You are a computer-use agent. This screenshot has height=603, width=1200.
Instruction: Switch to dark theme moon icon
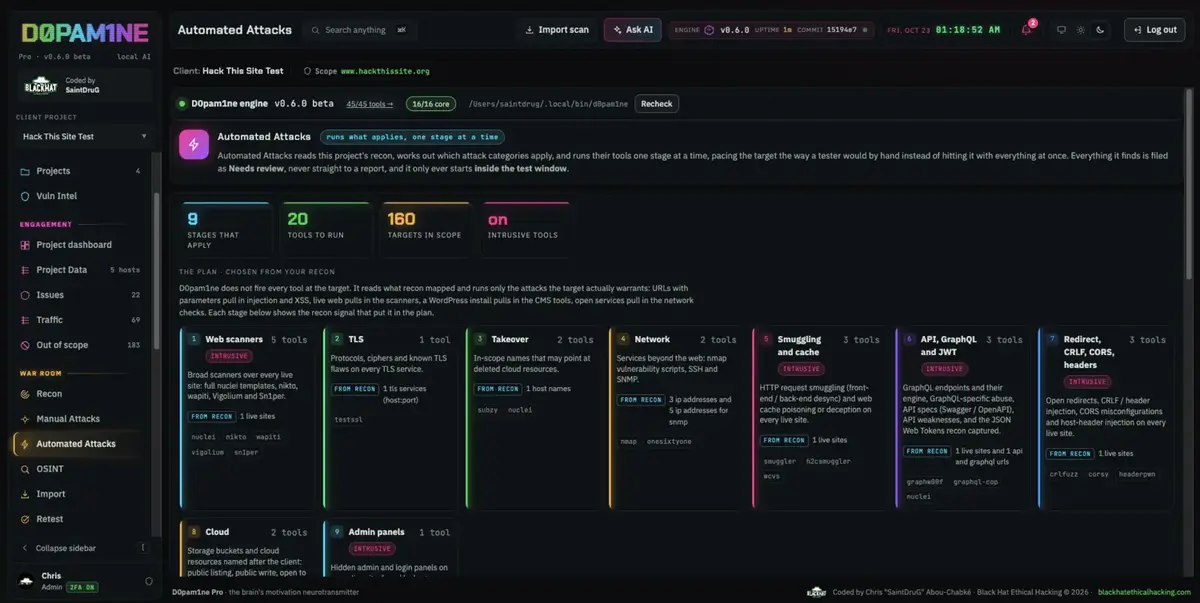tap(1100, 30)
